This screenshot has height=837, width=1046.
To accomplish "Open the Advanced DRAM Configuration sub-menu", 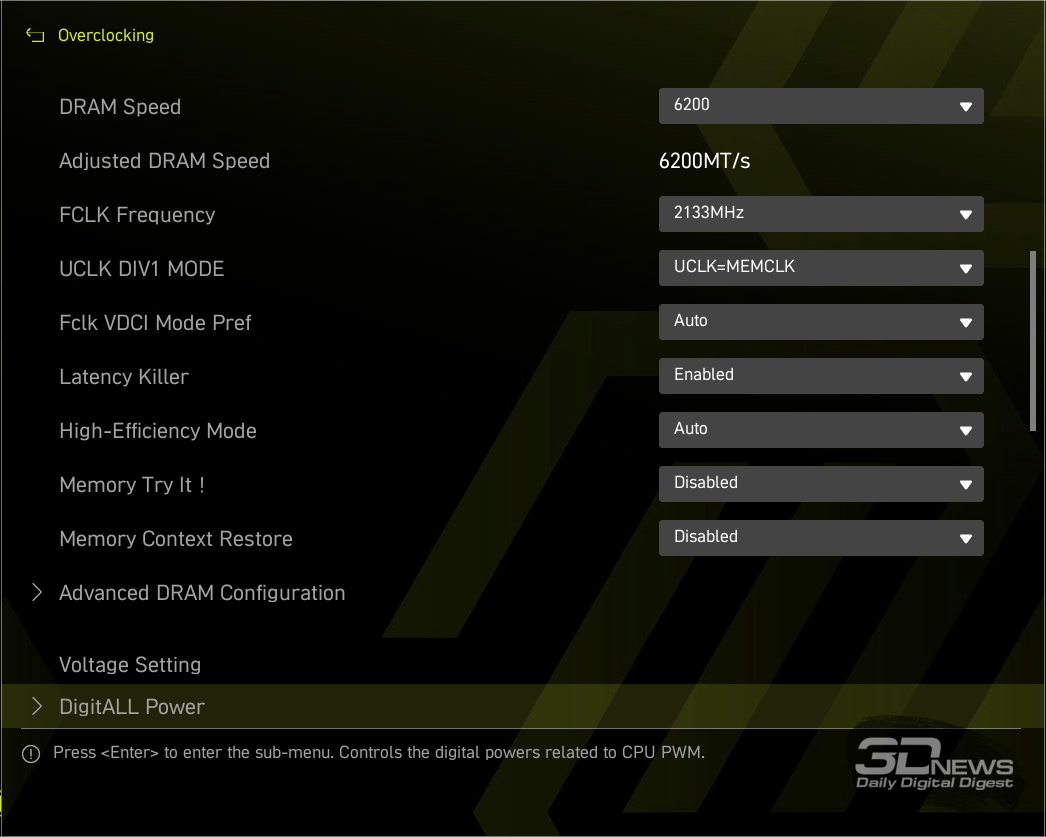I will click(x=202, y=593).
